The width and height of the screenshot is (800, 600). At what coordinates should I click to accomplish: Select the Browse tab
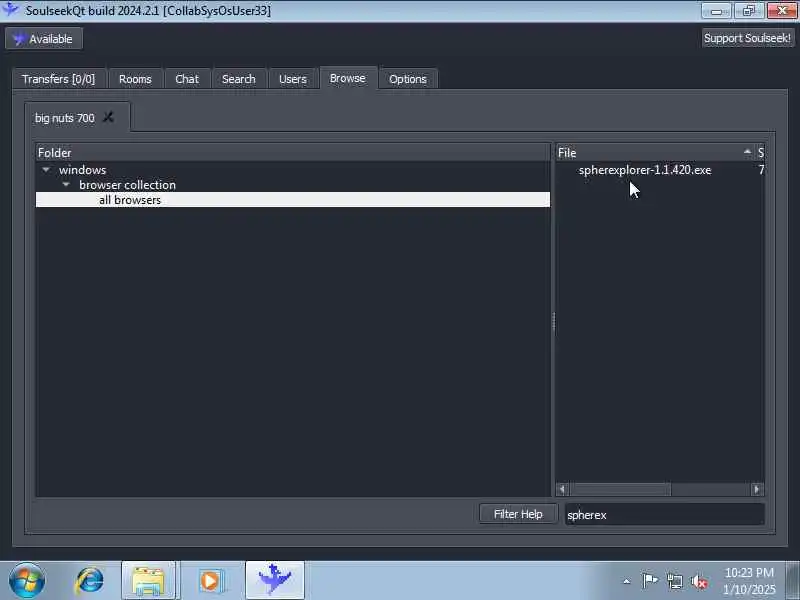pyautogui.click(x=348, y=78)
